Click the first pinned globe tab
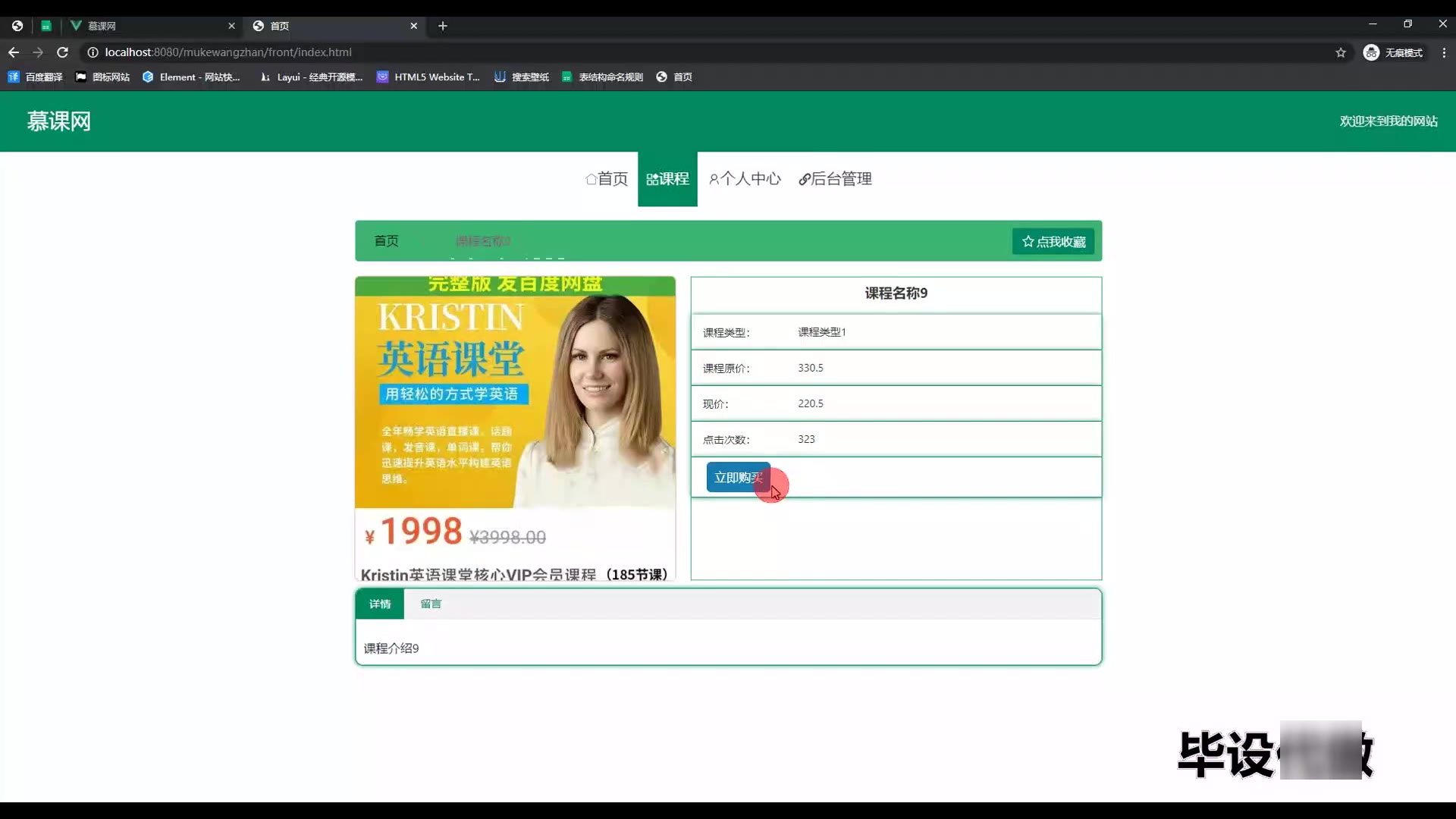The width and height of the screenshot is (1456, 819). [x=17, y=26]
